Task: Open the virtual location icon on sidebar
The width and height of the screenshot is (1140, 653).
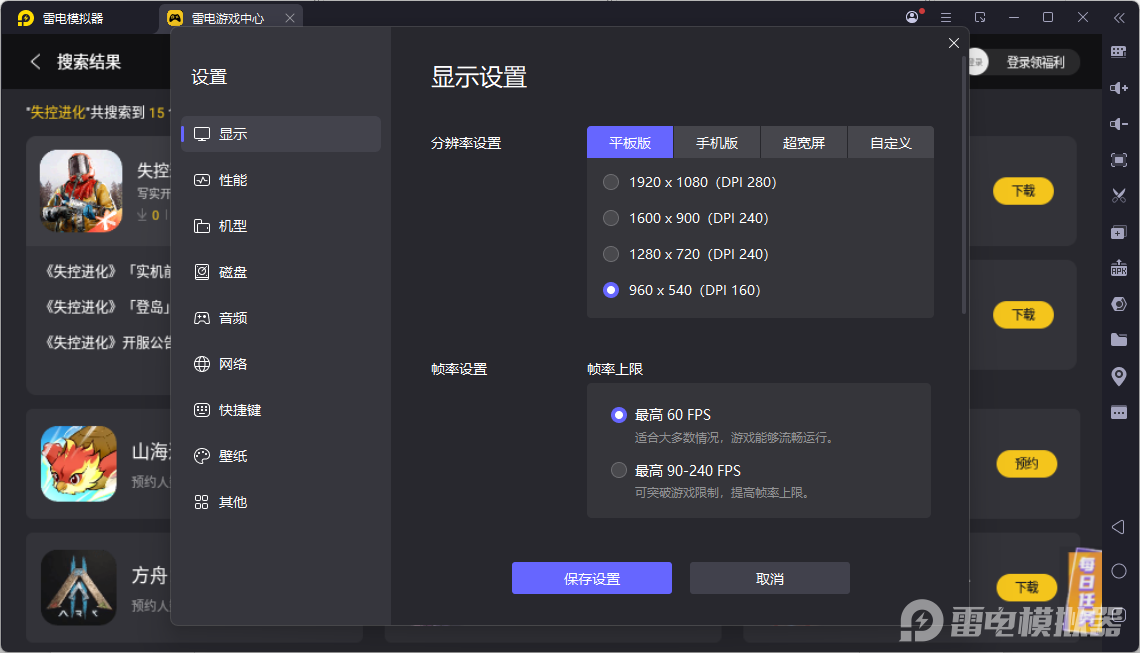Action: [1118, 375]
